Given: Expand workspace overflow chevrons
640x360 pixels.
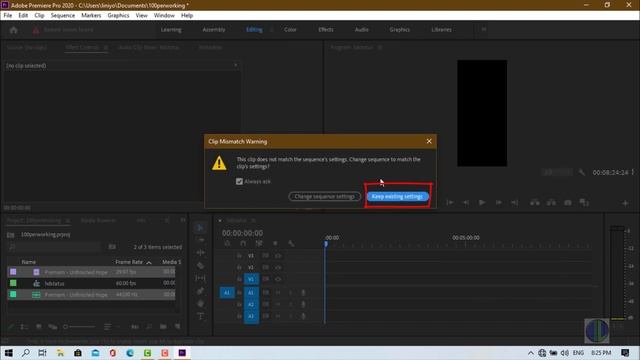Looking at the screenshot, I should tap(484, 29).
